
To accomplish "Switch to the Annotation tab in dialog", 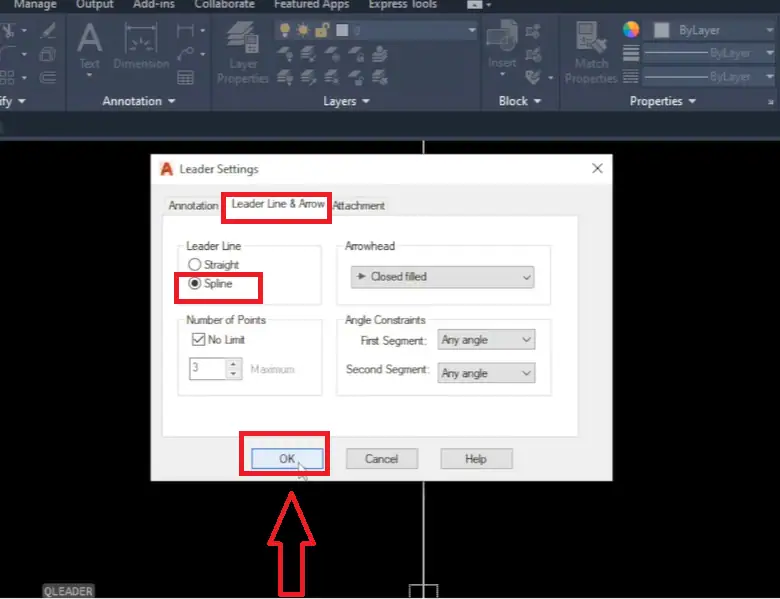I will coord(193,205).
